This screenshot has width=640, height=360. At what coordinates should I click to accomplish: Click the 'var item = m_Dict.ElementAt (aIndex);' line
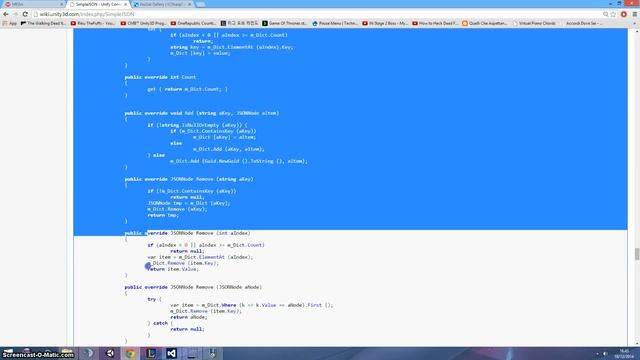200,257
